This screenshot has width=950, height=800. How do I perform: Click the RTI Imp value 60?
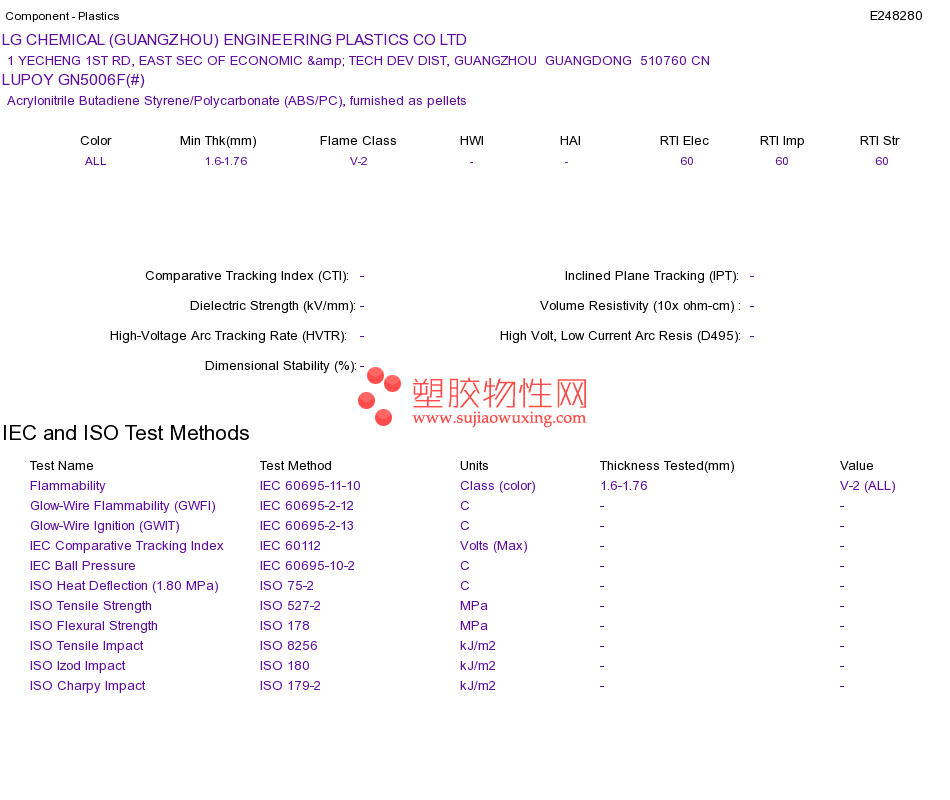coord(782,162)
